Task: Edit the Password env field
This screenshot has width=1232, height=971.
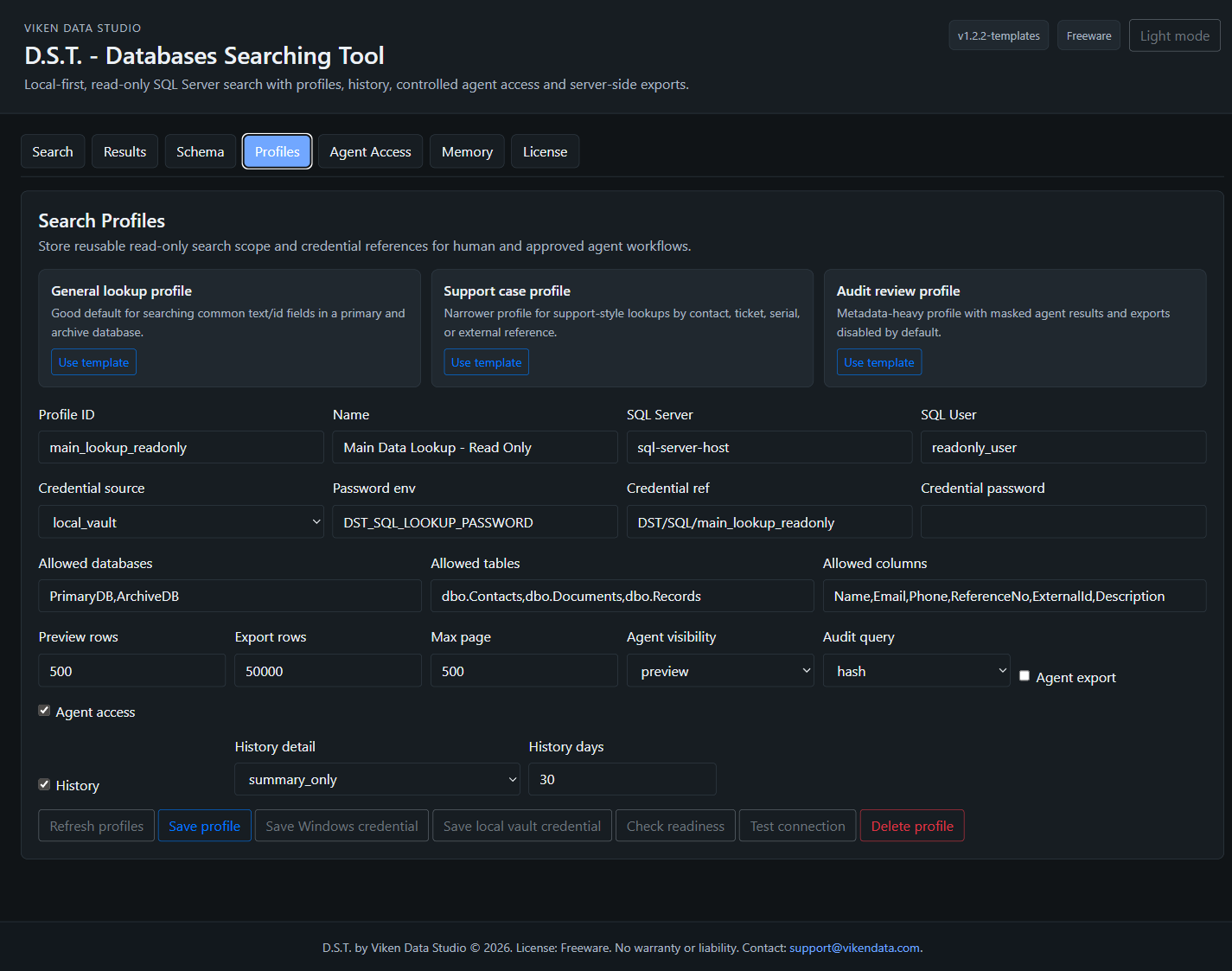Action: click(475, 522)
